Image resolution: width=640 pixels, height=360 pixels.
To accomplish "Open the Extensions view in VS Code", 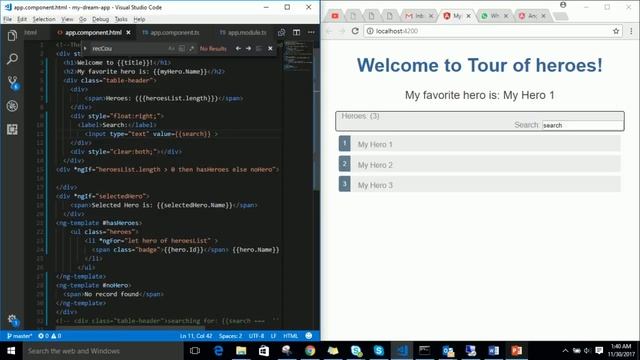I will coord(12,129).
